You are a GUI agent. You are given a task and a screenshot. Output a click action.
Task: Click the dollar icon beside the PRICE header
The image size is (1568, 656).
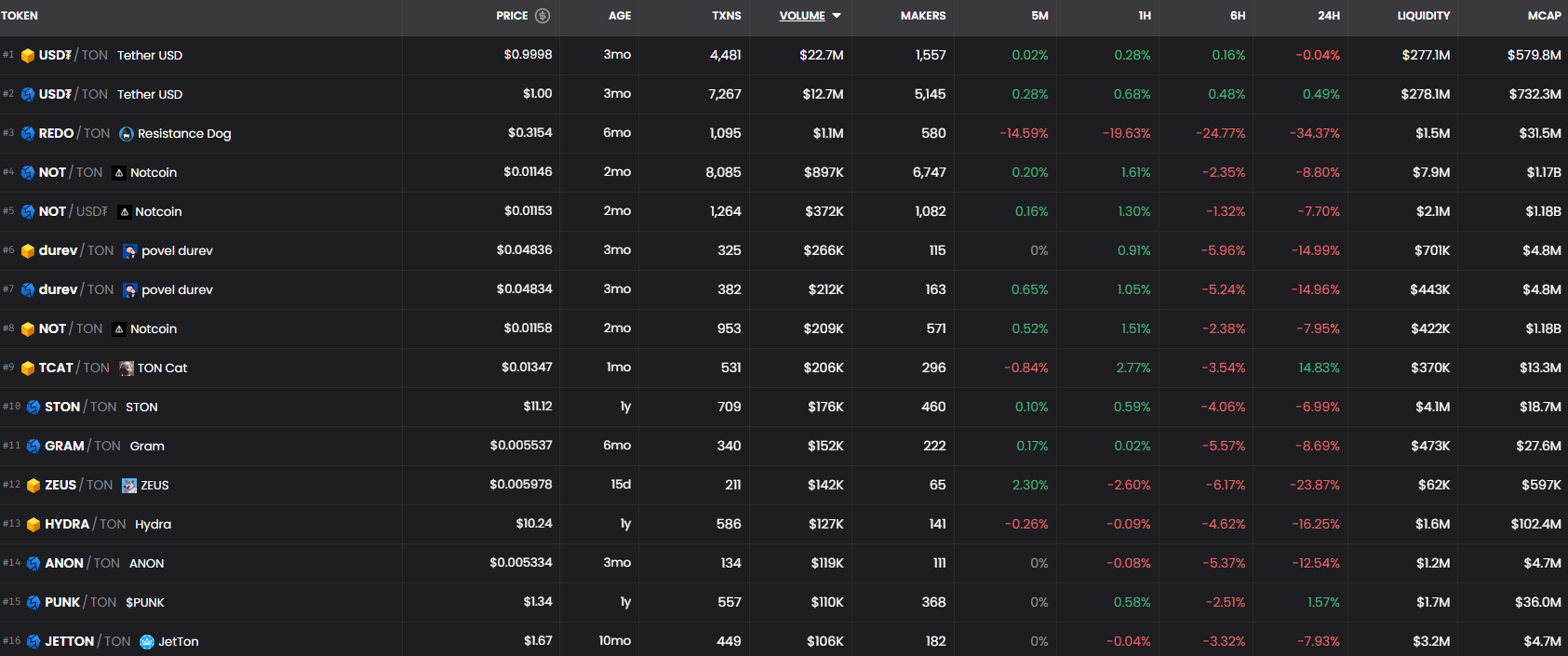(x=543, y=16)
